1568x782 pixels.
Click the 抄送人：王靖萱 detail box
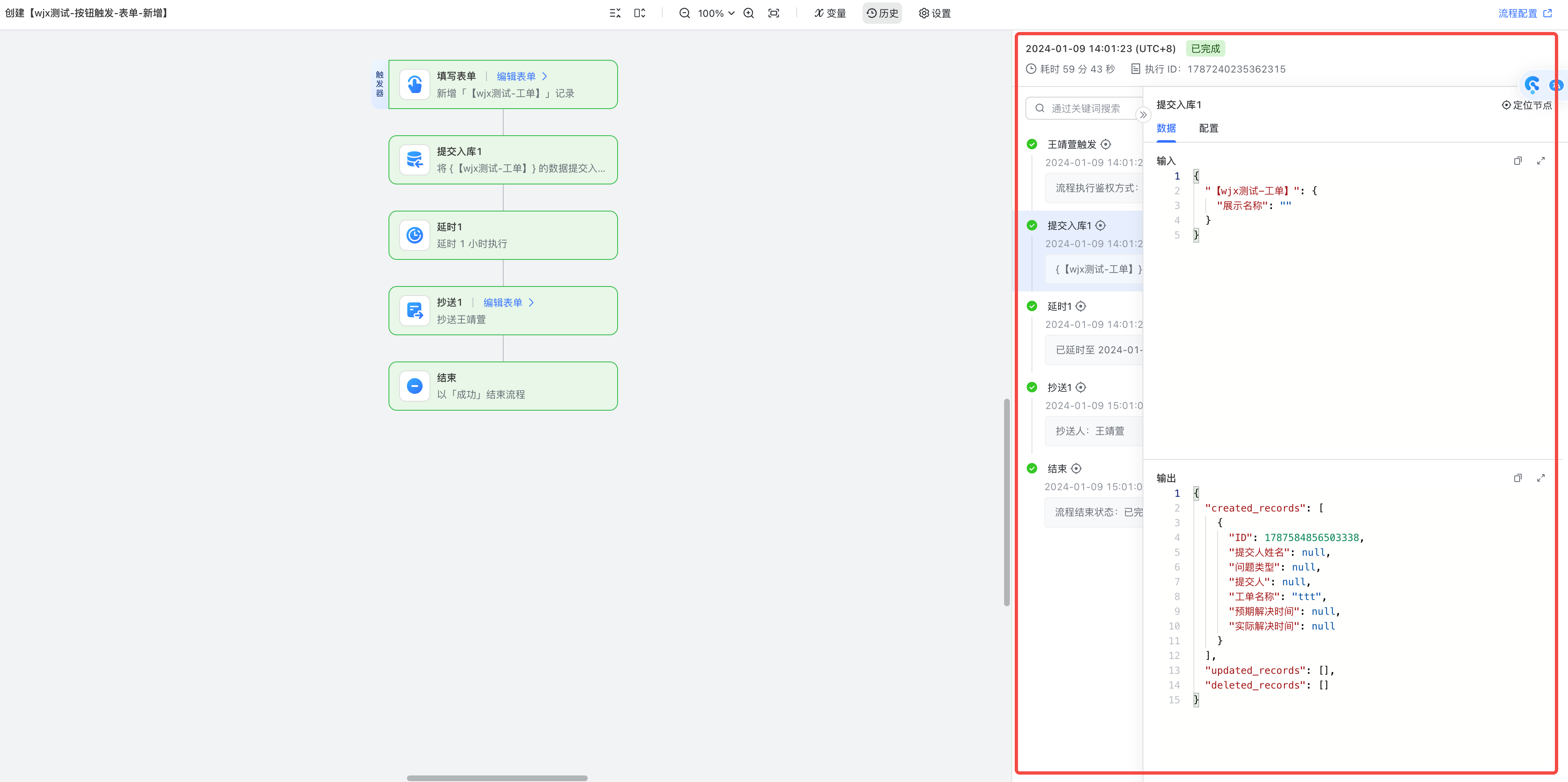click(x=1094, y=431)
